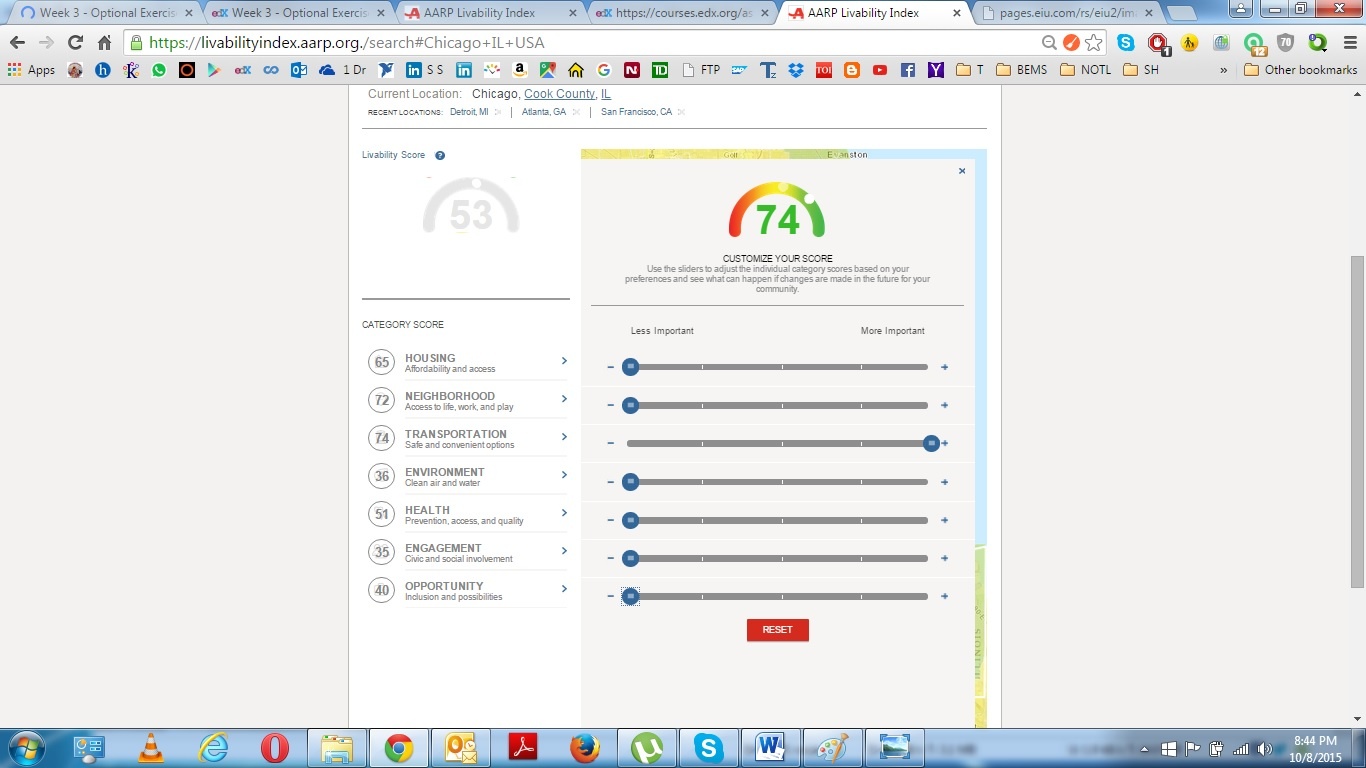Screen dimensions: 1366x768
Task: Open the Dropbox bookmark icon
Action: 796,70
